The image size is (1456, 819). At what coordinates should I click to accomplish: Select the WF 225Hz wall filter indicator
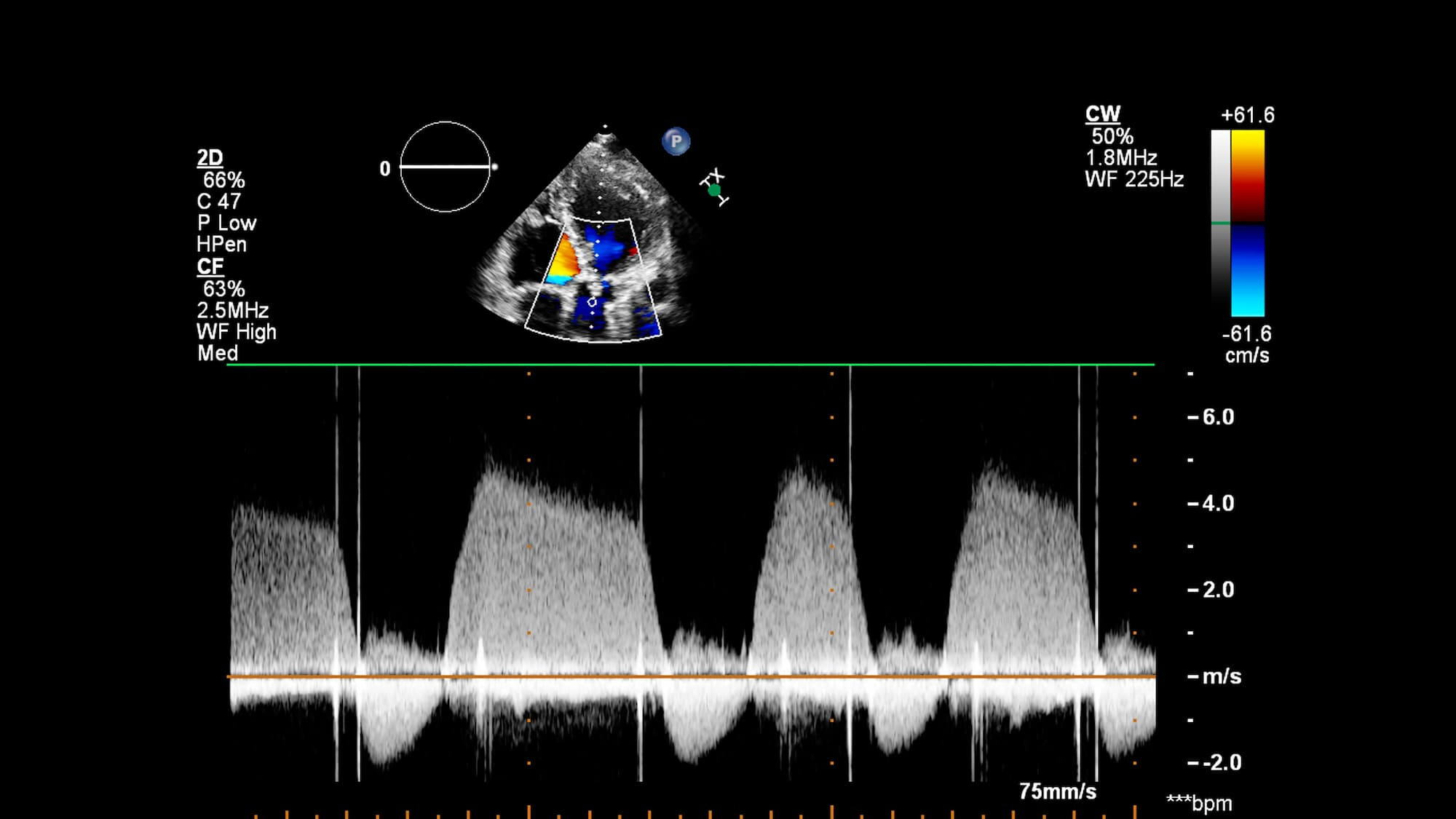pyautogui.click(x=1135, y=178)
